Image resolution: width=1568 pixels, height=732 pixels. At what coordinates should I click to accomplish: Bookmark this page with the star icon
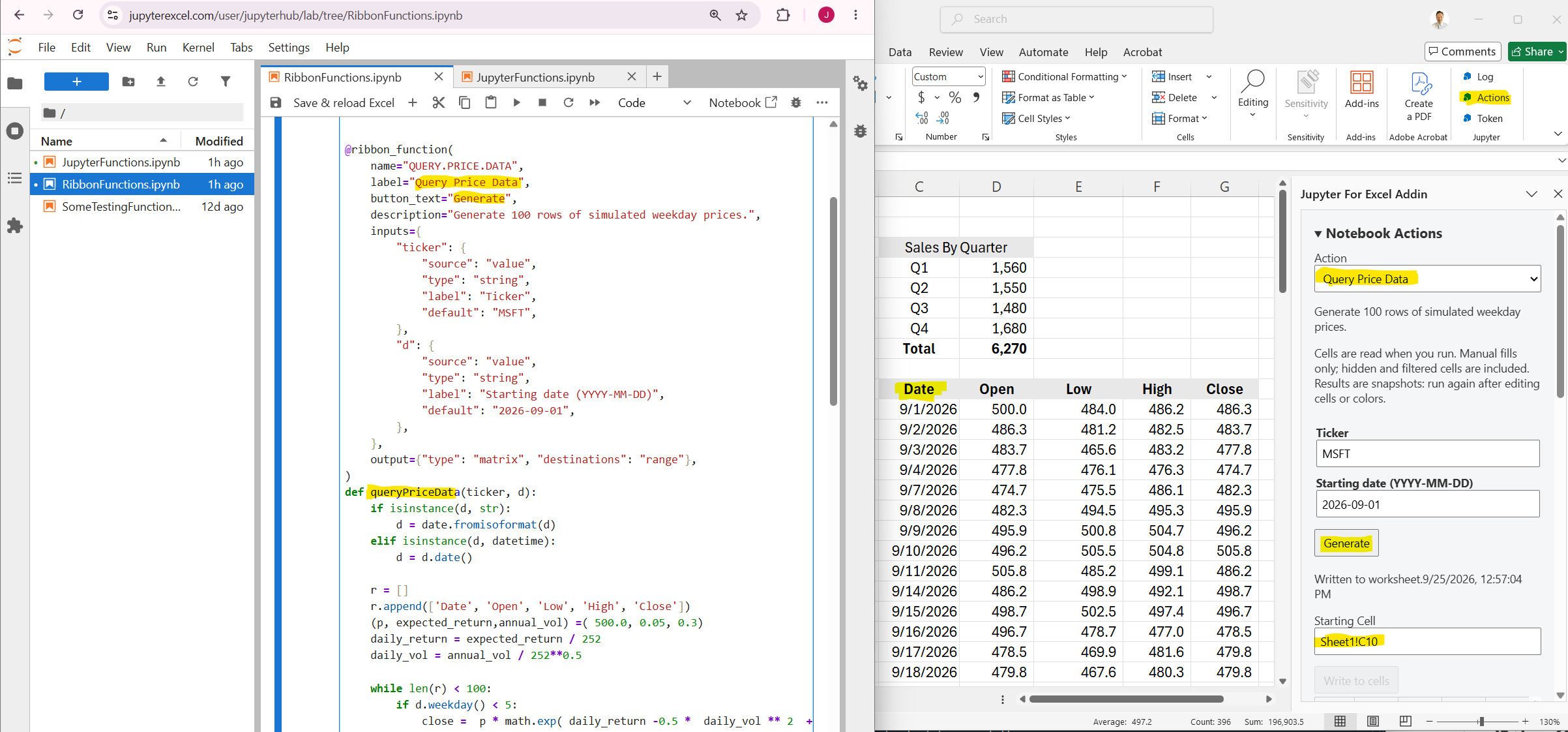point(741,15)
